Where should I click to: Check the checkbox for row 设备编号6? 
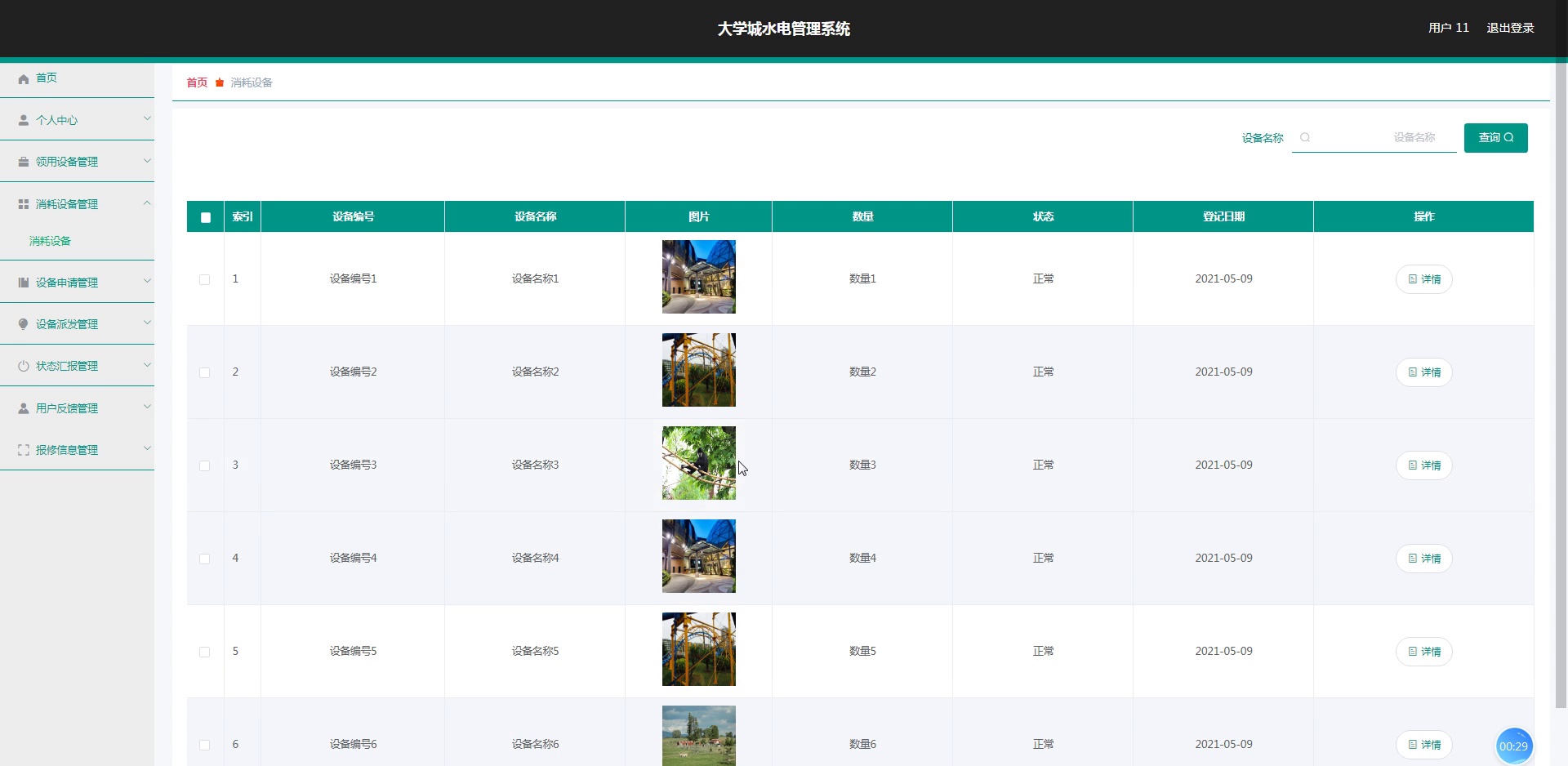pyautogui.click(x=205, y=745)
